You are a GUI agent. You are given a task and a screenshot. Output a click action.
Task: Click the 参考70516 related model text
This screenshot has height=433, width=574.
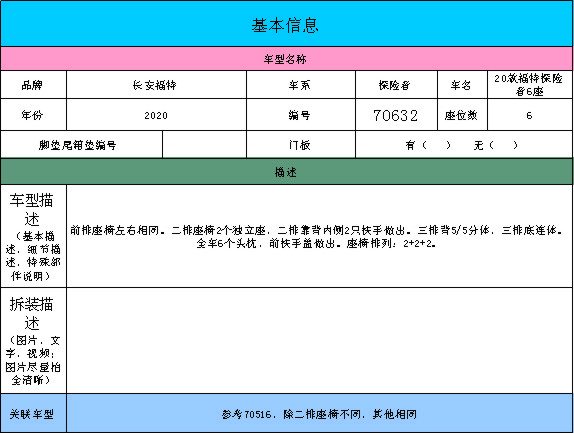(319, 414)
